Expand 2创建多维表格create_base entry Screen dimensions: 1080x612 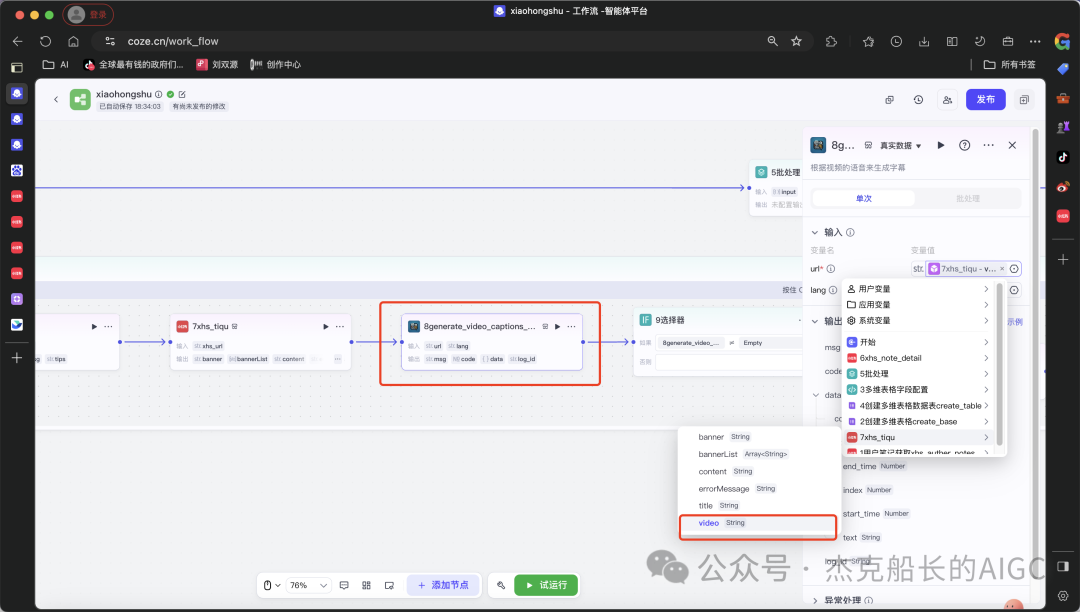pyautogui.click(x=917, y=421)
